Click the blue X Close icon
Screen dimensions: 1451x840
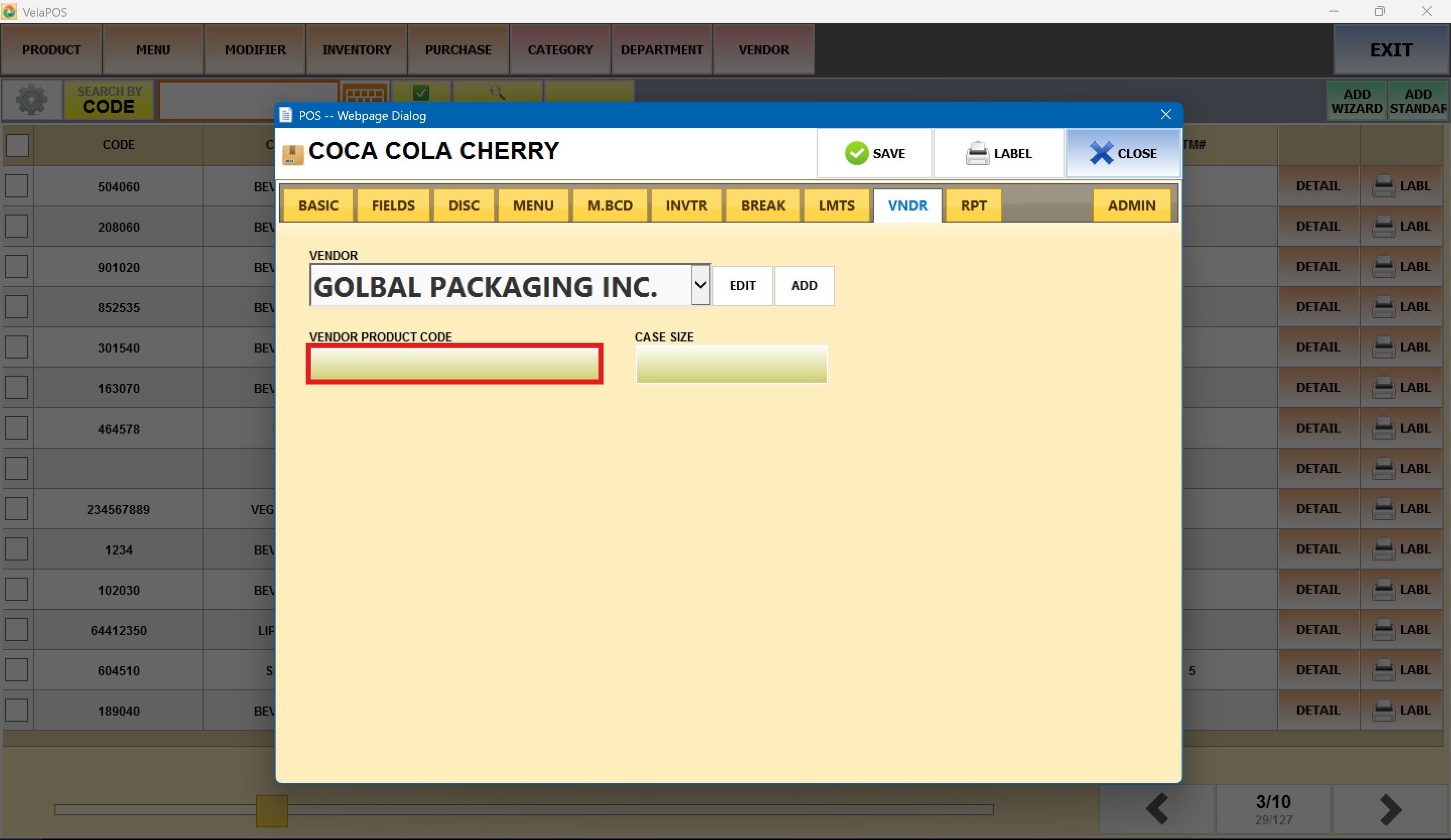1101,154
